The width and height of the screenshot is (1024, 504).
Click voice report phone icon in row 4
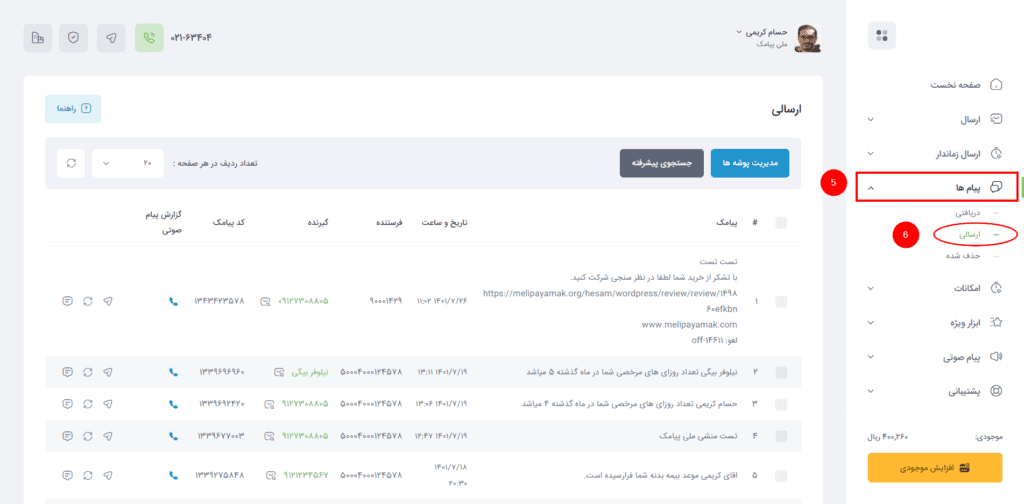coord(173,435)
